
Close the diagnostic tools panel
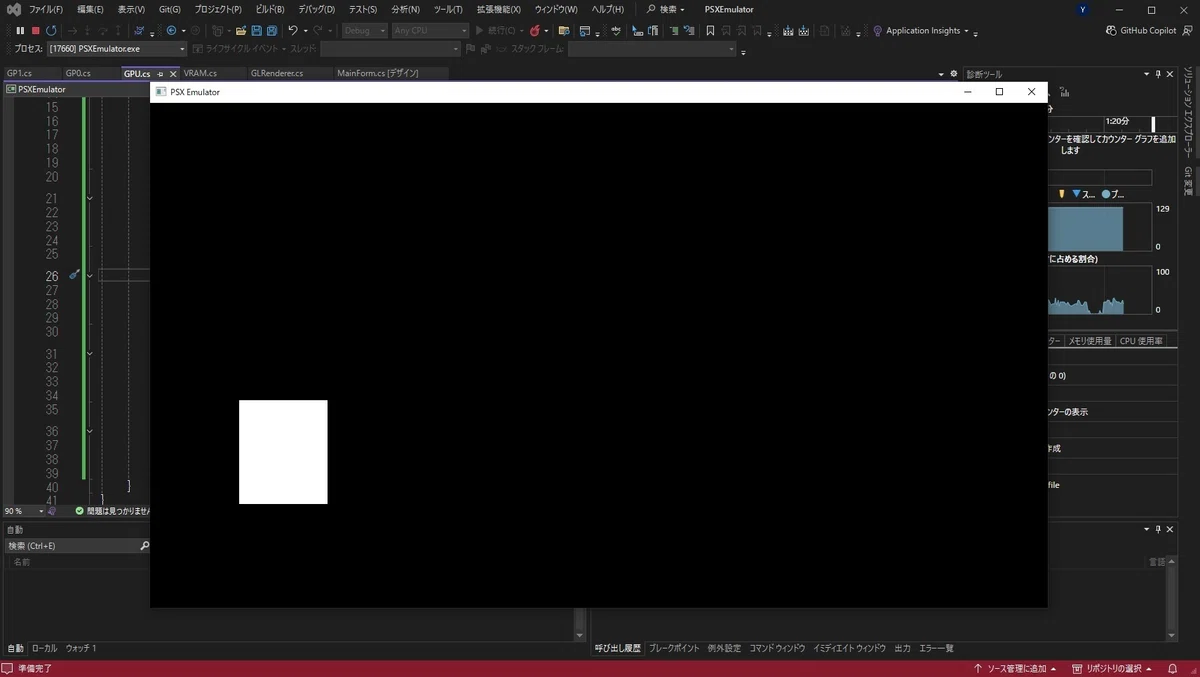pyautogui.click(x=1171, y=74)
